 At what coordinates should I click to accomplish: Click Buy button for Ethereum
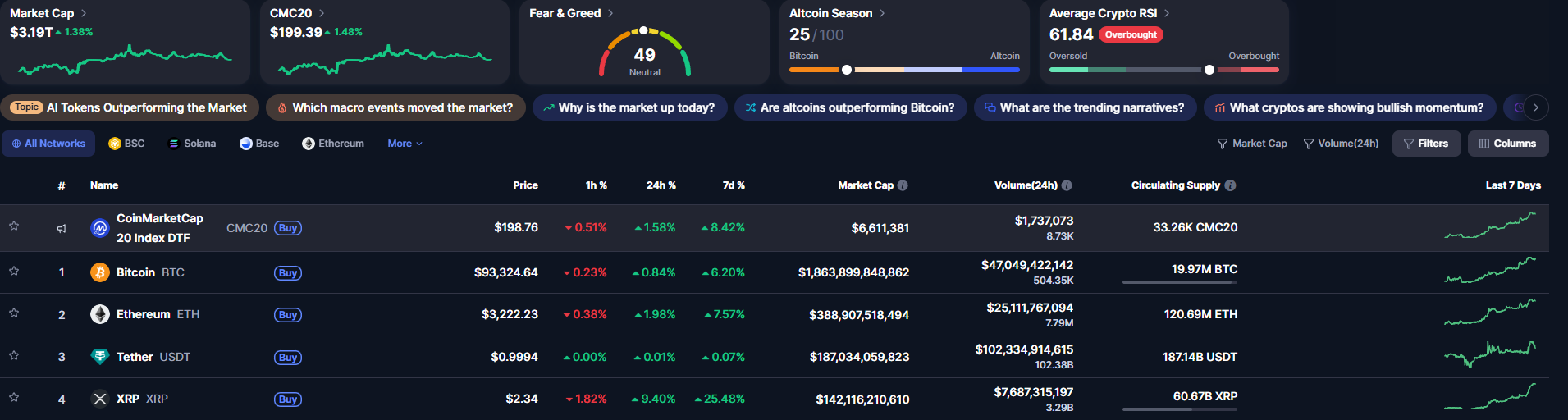click(288, 315)
